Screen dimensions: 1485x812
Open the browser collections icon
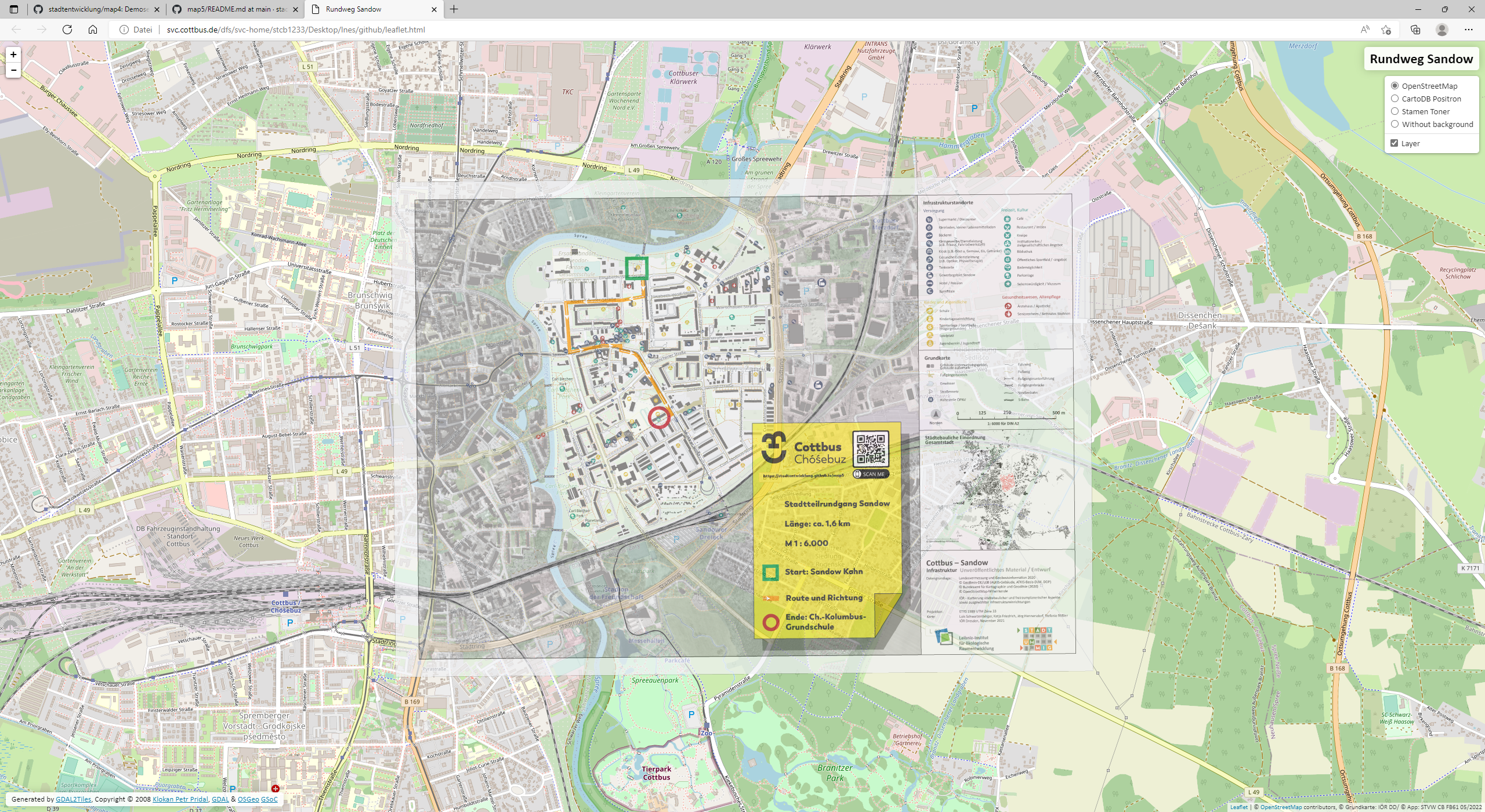click(x=1415, y=30)
